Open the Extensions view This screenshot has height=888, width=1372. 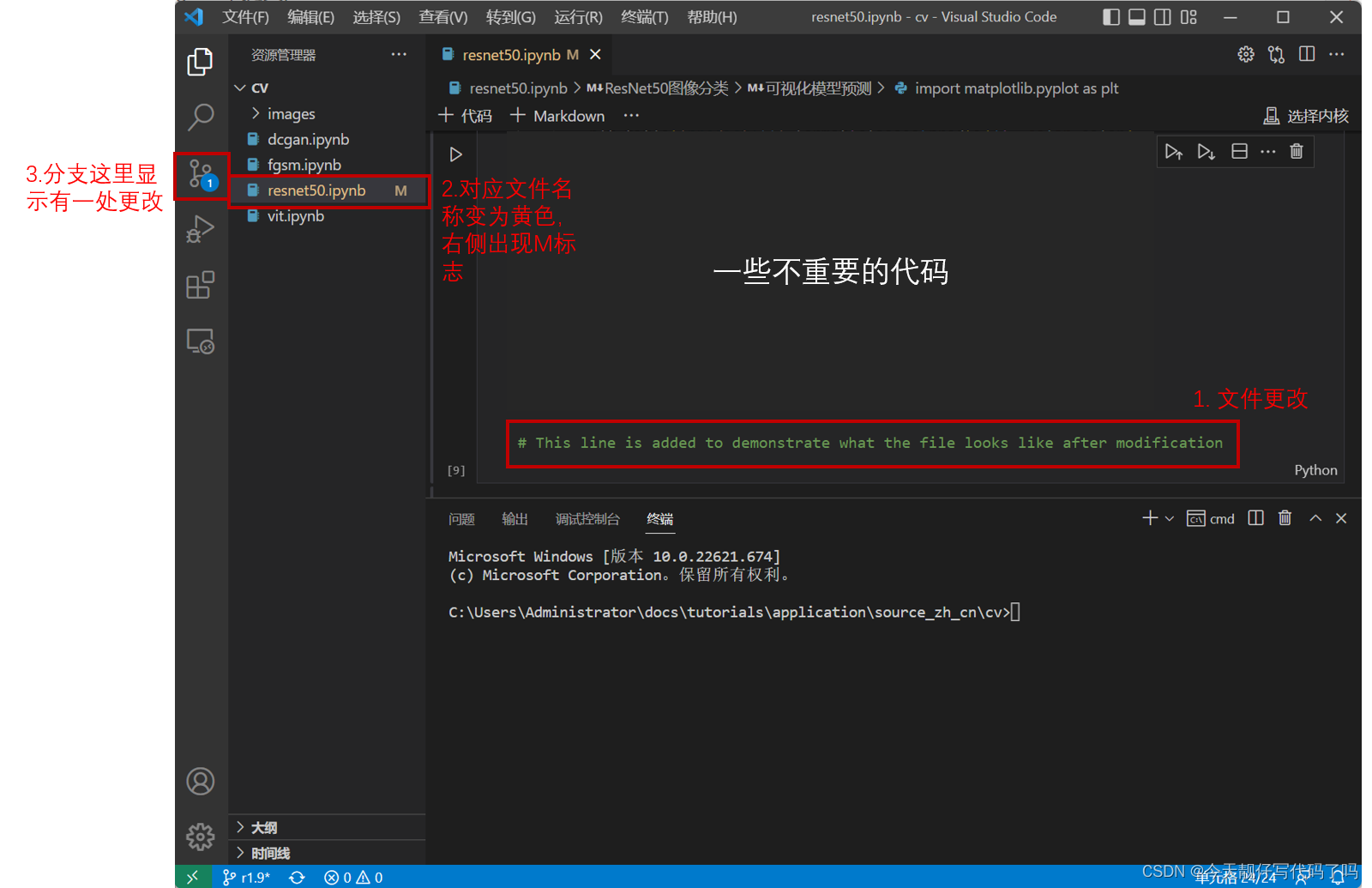[x=201, y=285]
